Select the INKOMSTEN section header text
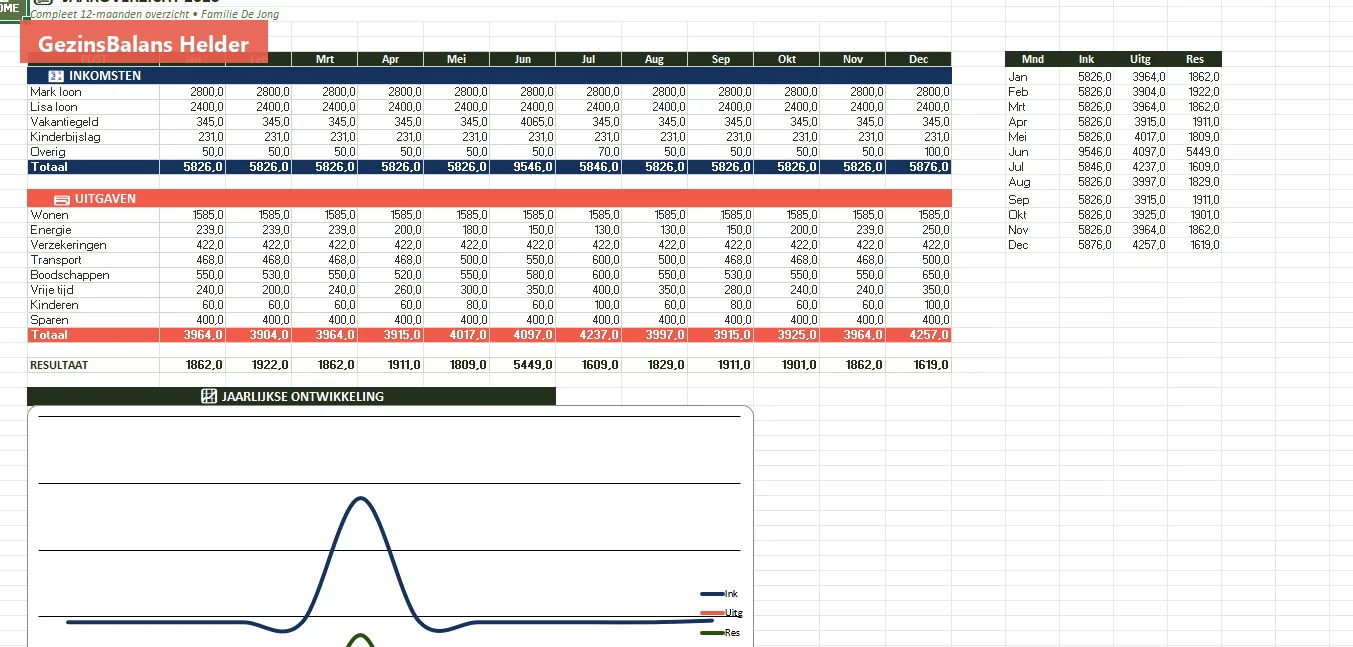Viewport: 1353px width, 647px height. tap(105, 76)
